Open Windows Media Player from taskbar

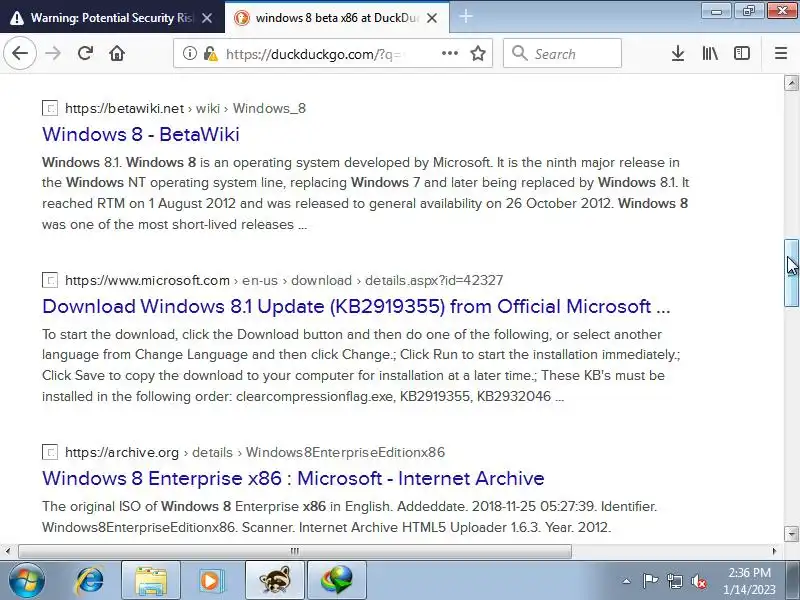click(x=210, y=580)
